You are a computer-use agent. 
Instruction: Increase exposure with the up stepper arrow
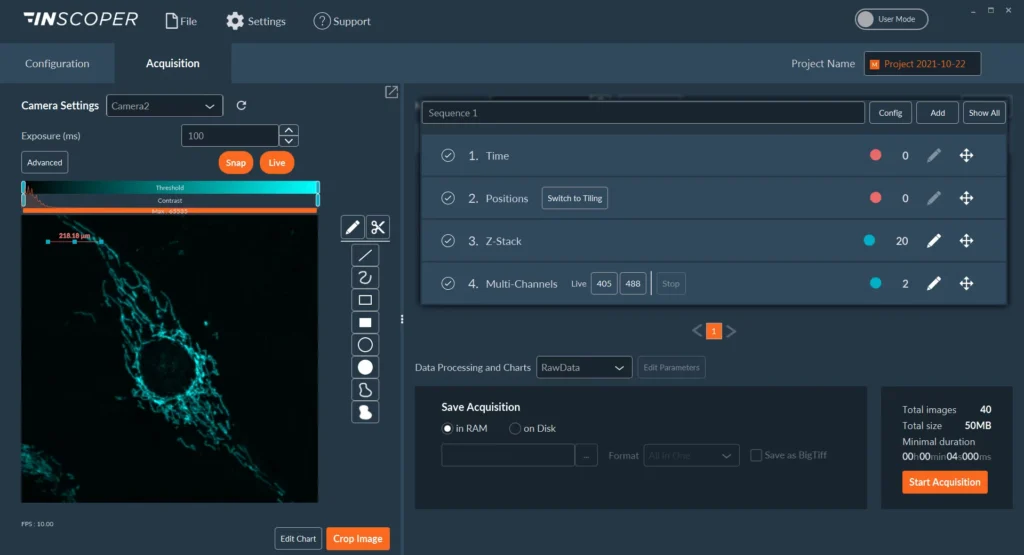pos(288,130)
